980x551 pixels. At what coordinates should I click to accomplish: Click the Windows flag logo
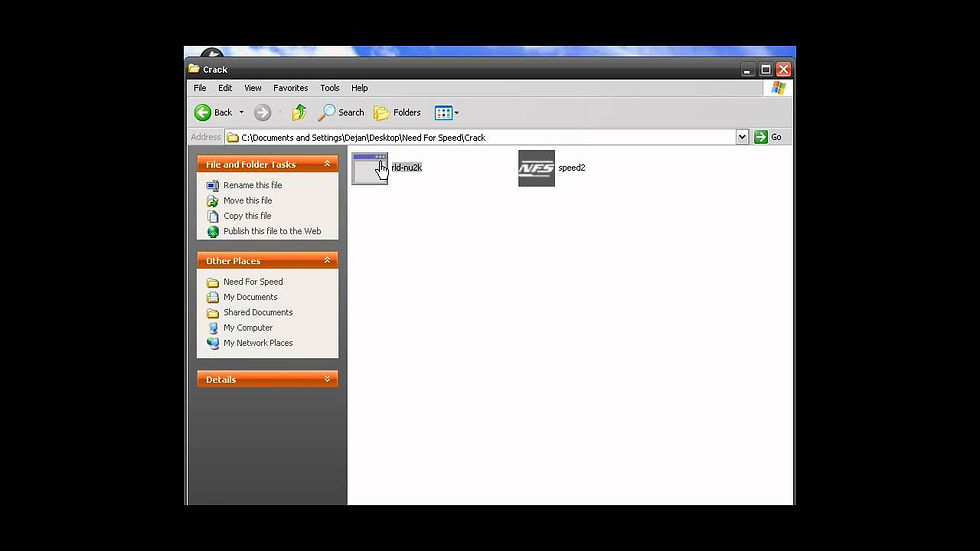pos(778,88)
